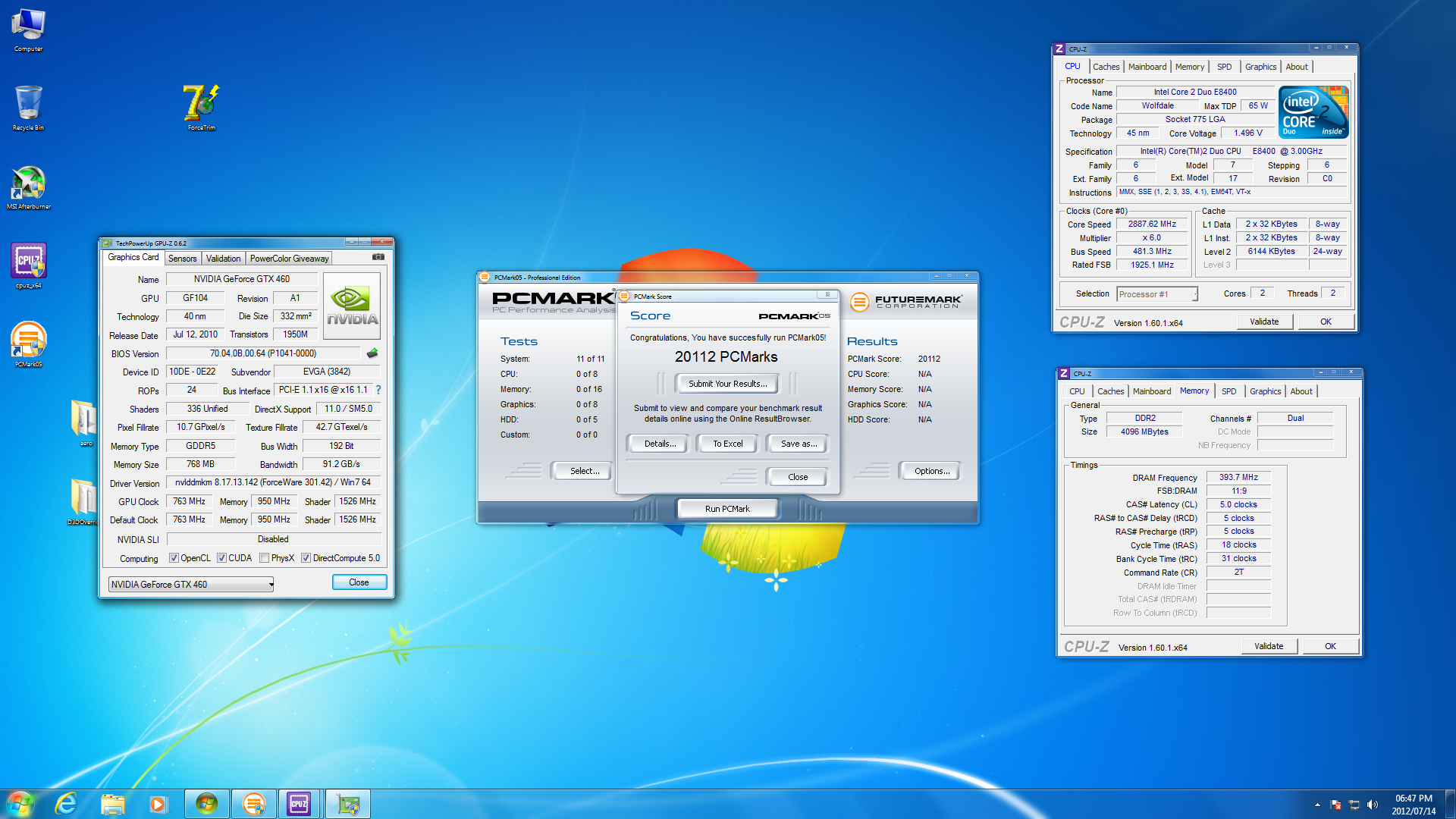Click the taskbar clock showing 06:47 PM
Viewport: 1456px width, 819px height.
[x=1414, y=805]
